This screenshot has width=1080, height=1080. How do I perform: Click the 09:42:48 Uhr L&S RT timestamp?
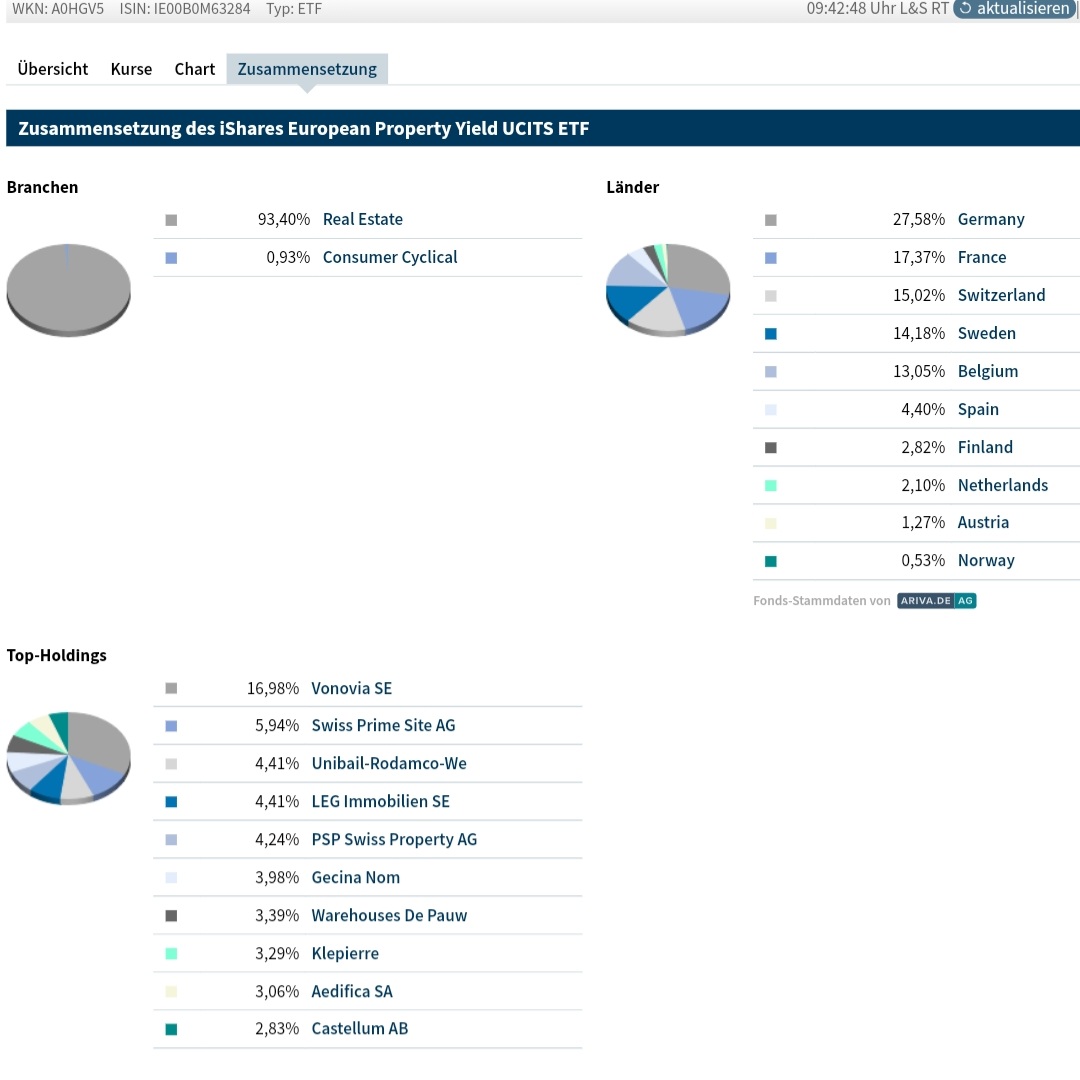point(878,9)
